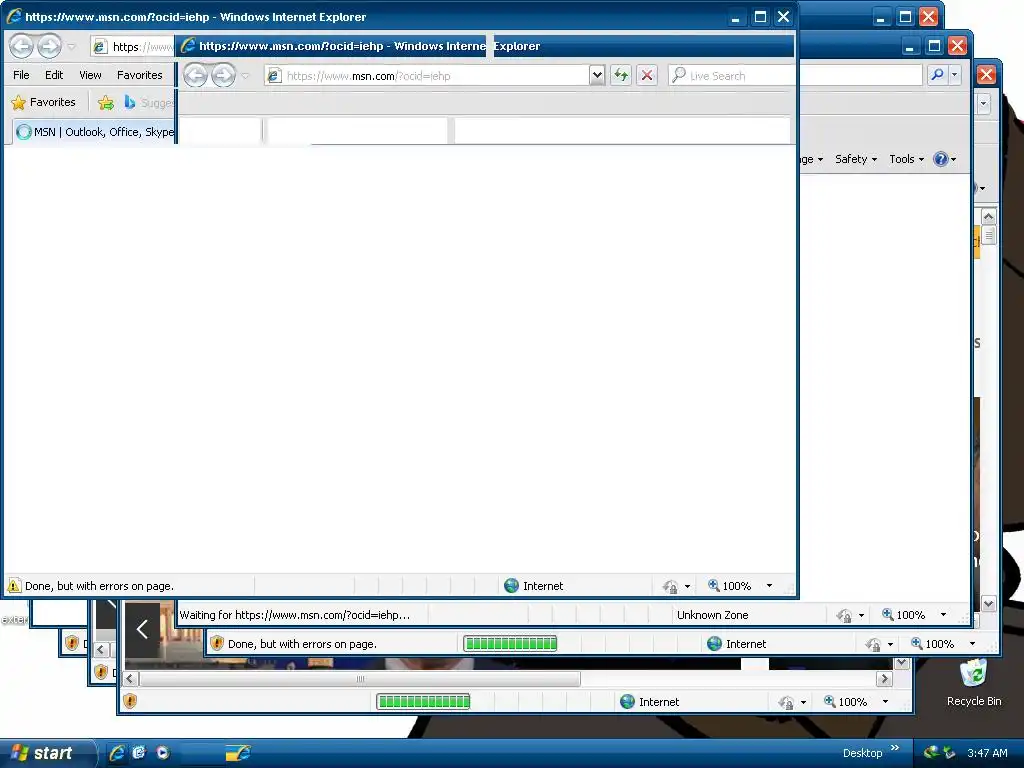Click ie icon in front window title bar

(x=14, y=16)
